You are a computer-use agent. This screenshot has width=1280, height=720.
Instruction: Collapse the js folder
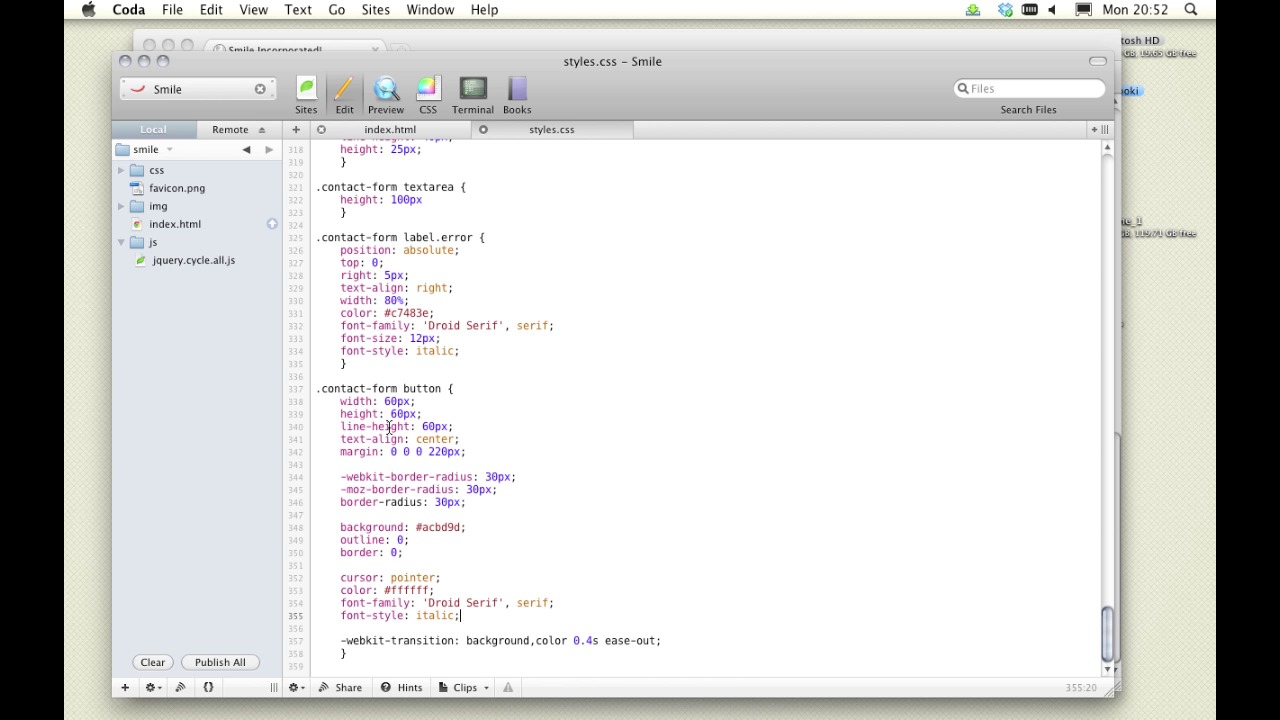(121, 243)
